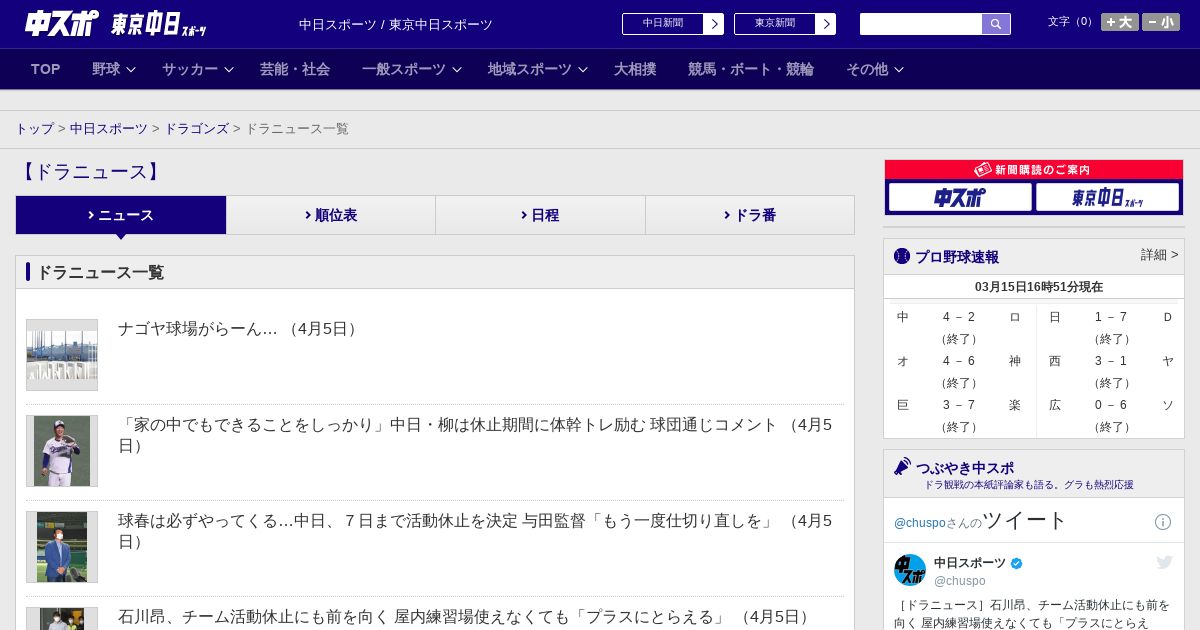Select the ニュース tab
This screenshot has height=630, width=1200.
tap(121, 215)
